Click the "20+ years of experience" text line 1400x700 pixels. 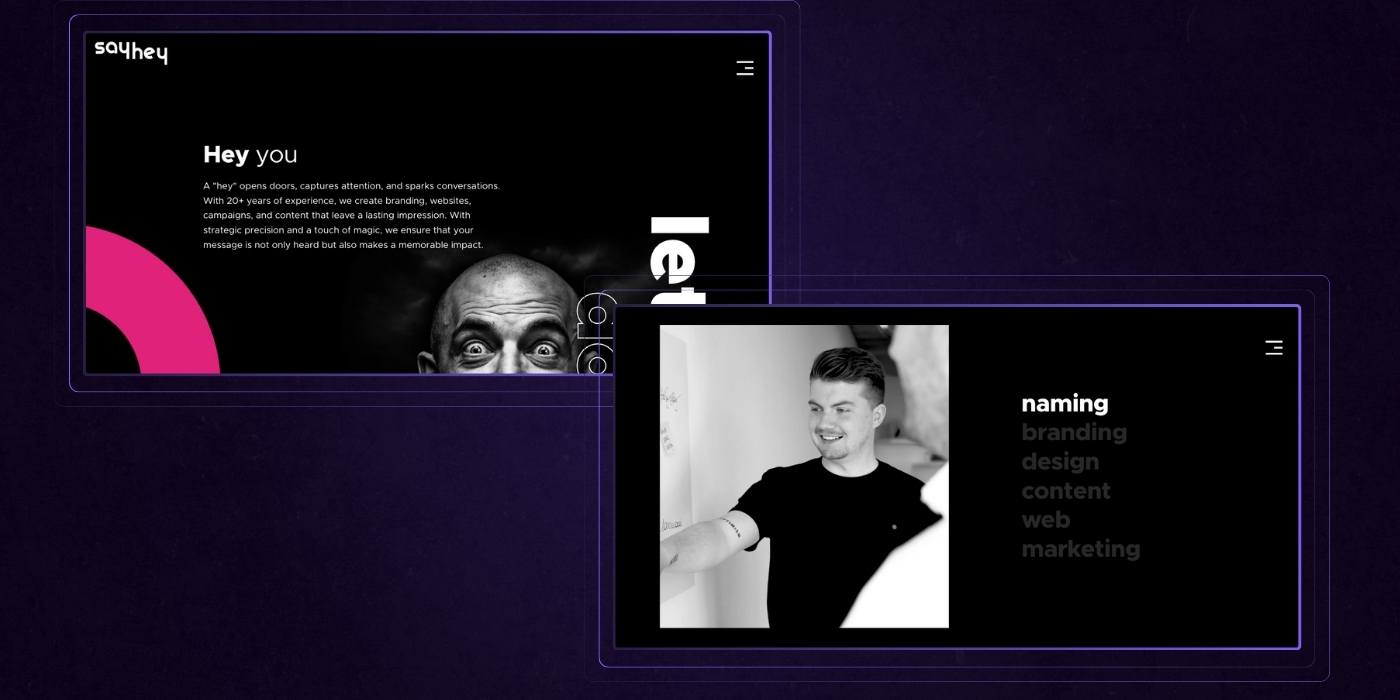(x=281, y=200)
